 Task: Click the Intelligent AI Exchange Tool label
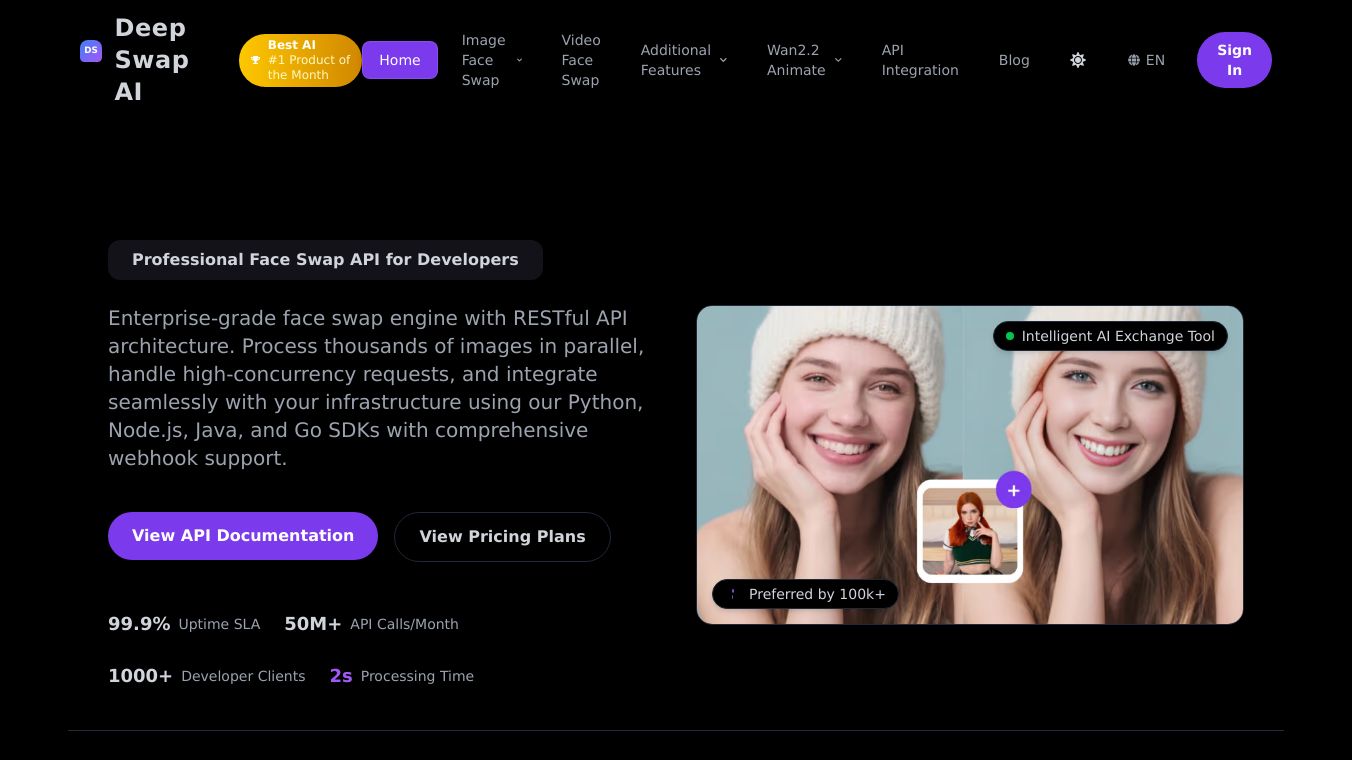point(1110,336)
